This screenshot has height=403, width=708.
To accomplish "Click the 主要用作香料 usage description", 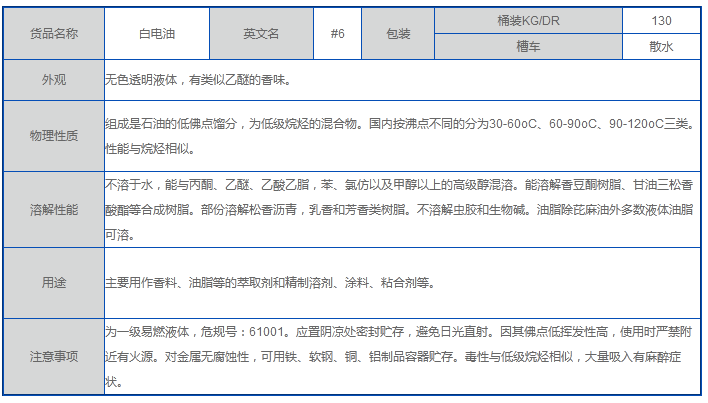I will pos(270,283).
